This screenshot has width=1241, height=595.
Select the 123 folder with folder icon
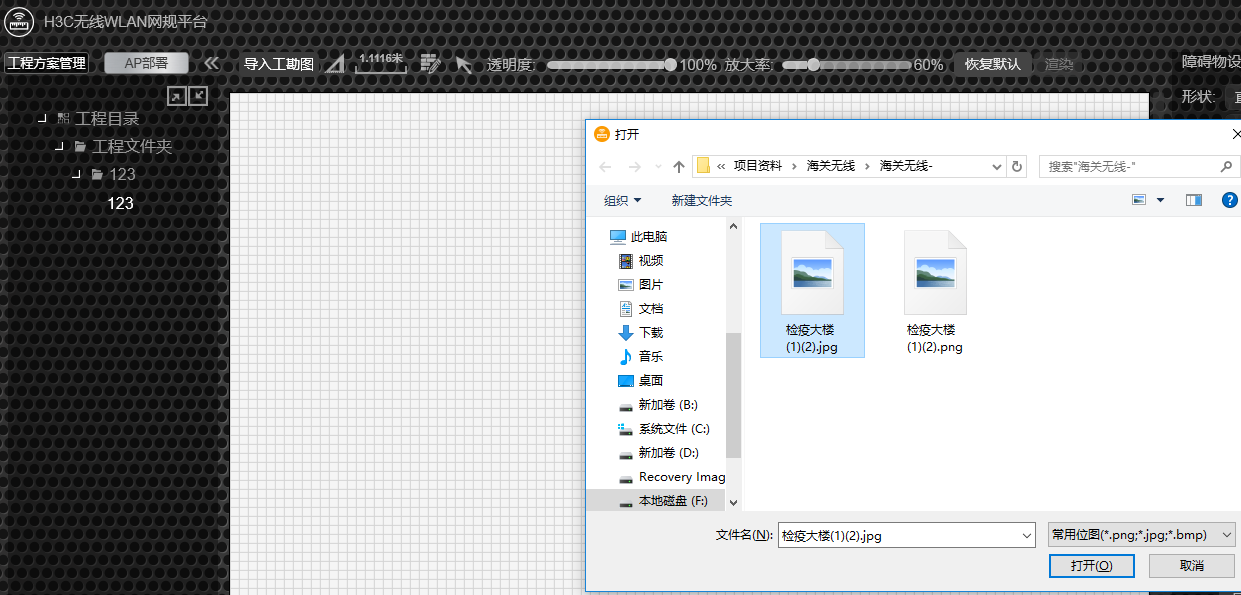122,174
